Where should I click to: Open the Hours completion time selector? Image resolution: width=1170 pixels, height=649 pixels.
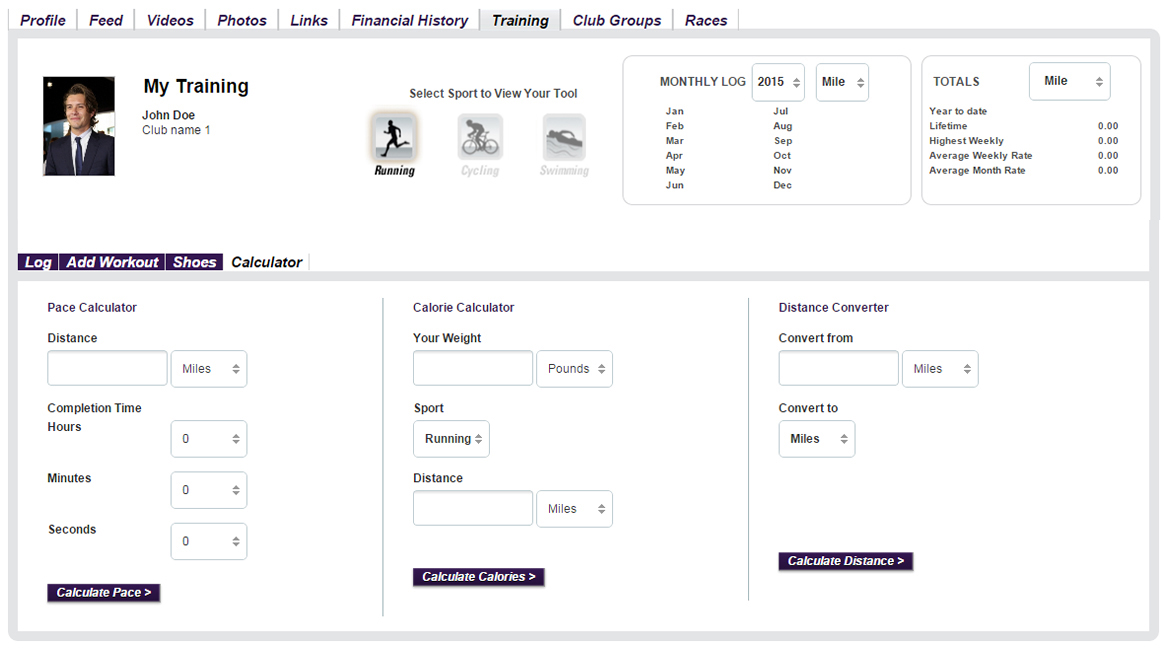[x=208, y=439]
